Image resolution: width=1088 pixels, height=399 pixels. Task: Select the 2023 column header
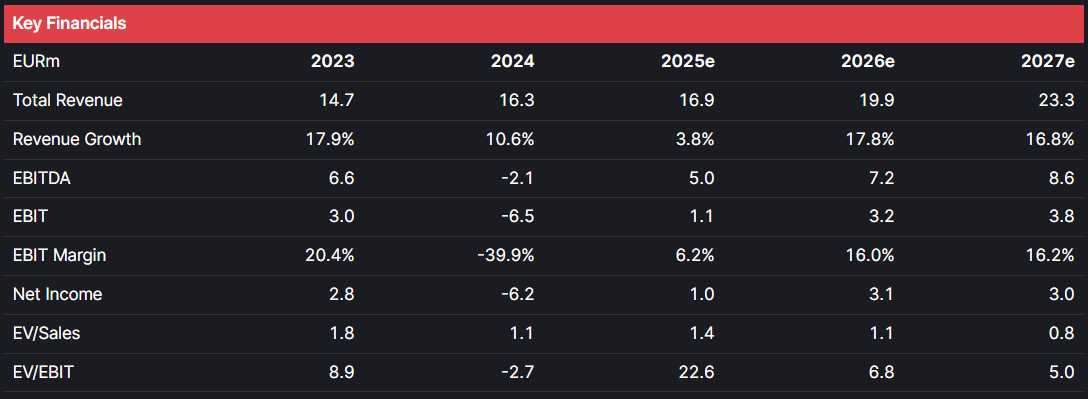click(332, 61)
